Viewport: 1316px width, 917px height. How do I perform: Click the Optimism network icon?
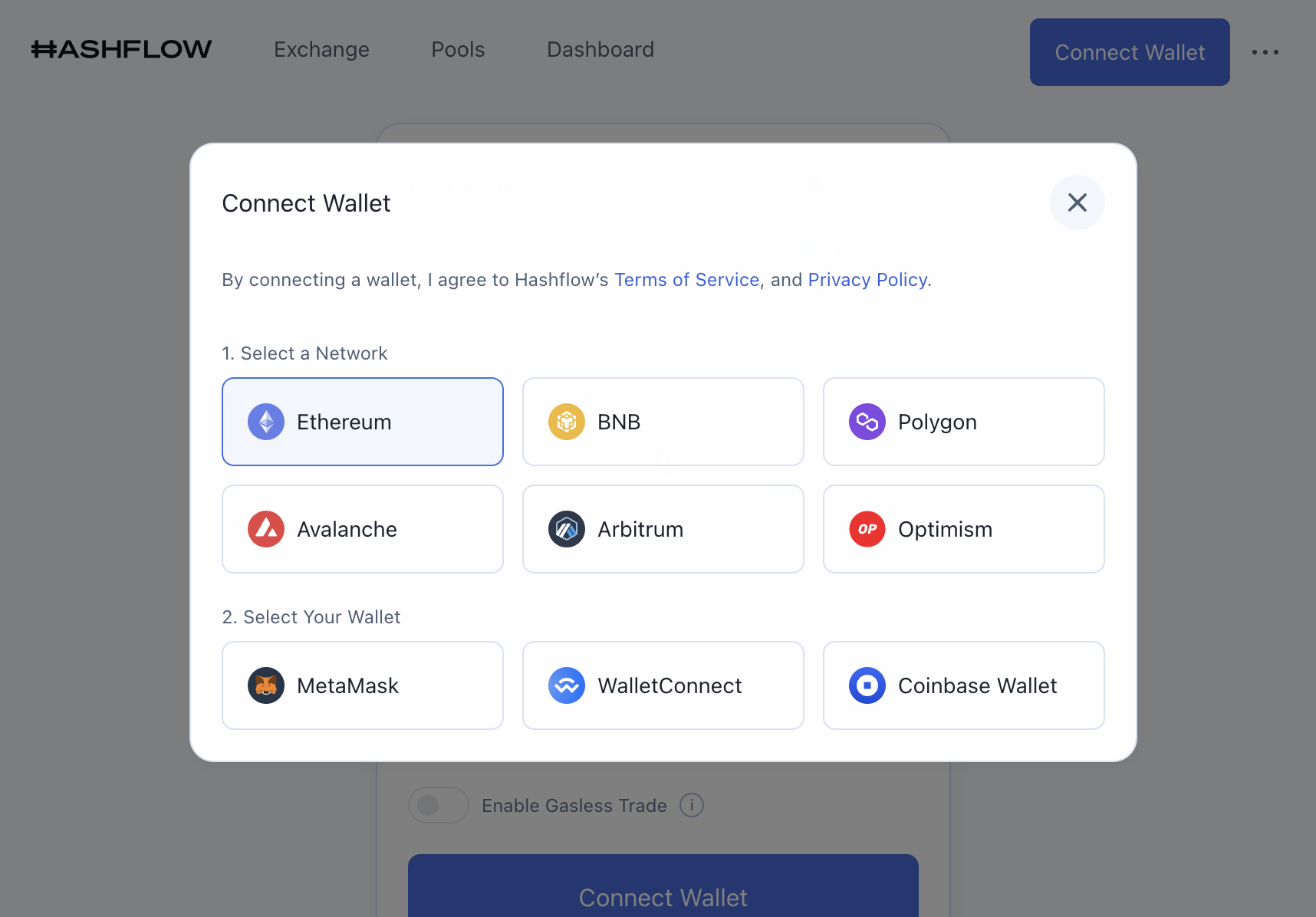(867, 529)
